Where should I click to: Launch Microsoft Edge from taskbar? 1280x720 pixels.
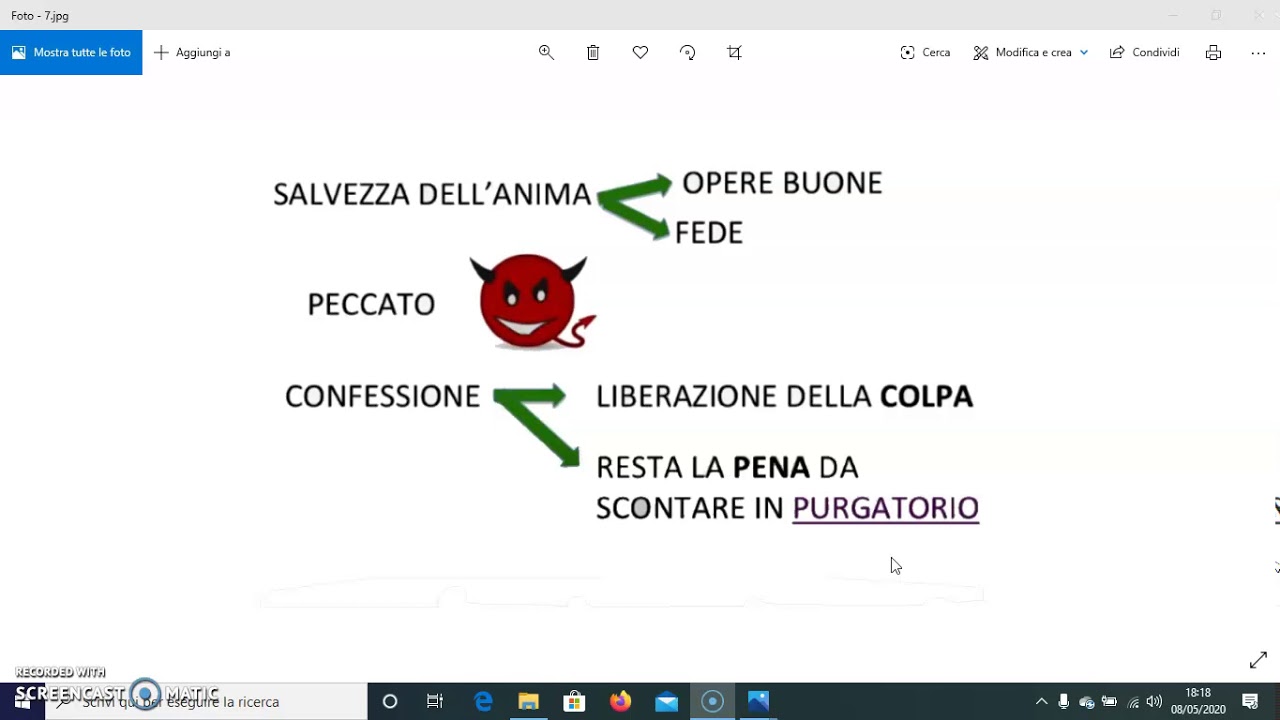click(x=483, y=701)
